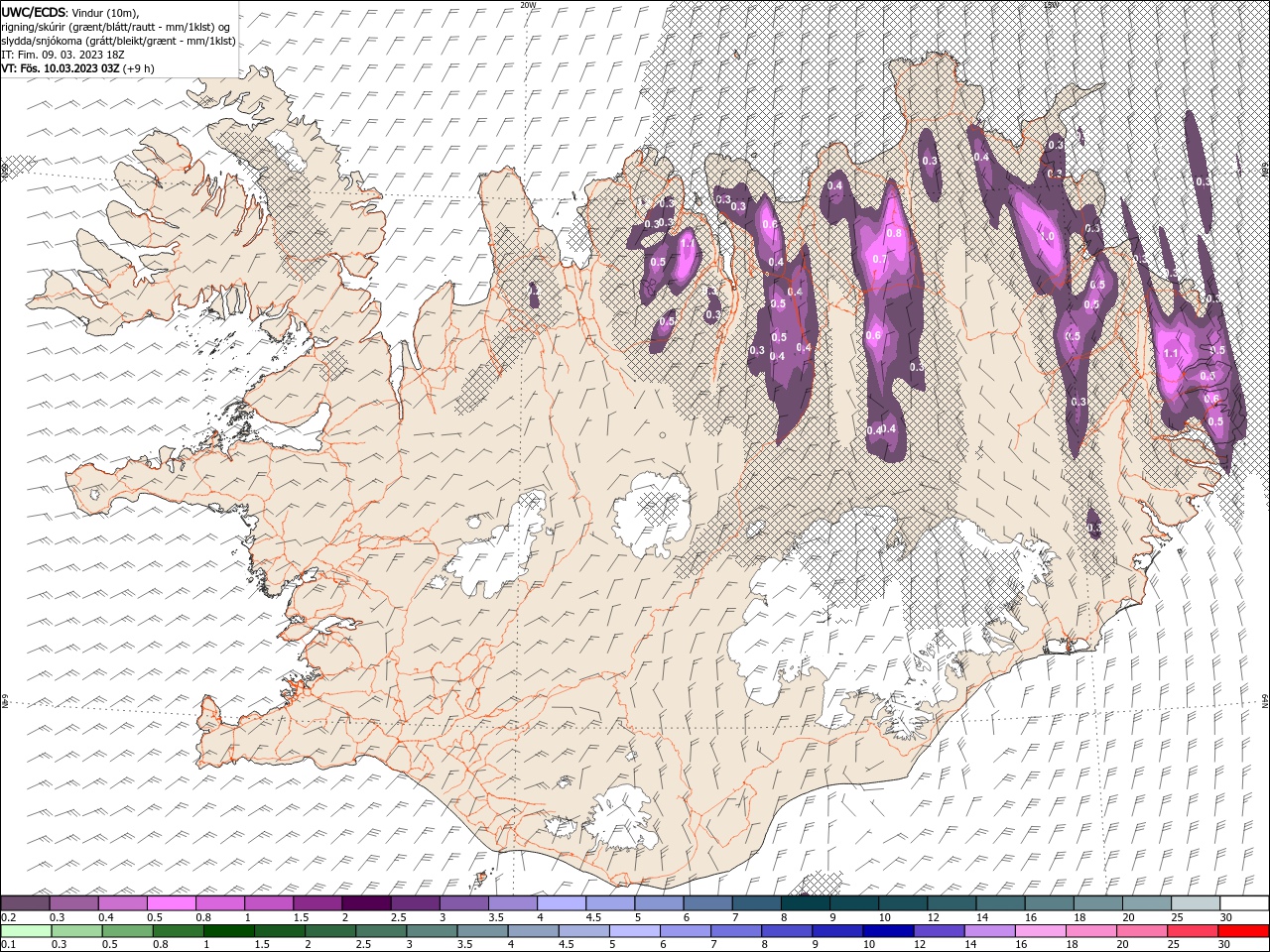The height and width of the screenshot is (952, 1270).
Task: Select the darkest purple 2–2.5 swatch in upper legend
Action: (365, 903)
